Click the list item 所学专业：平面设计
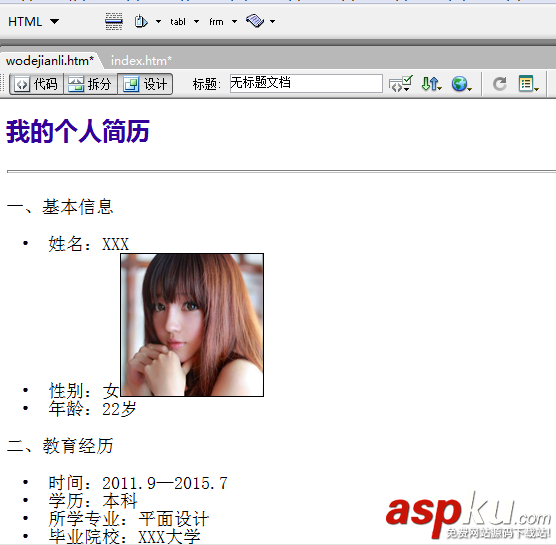 (129, 519)
